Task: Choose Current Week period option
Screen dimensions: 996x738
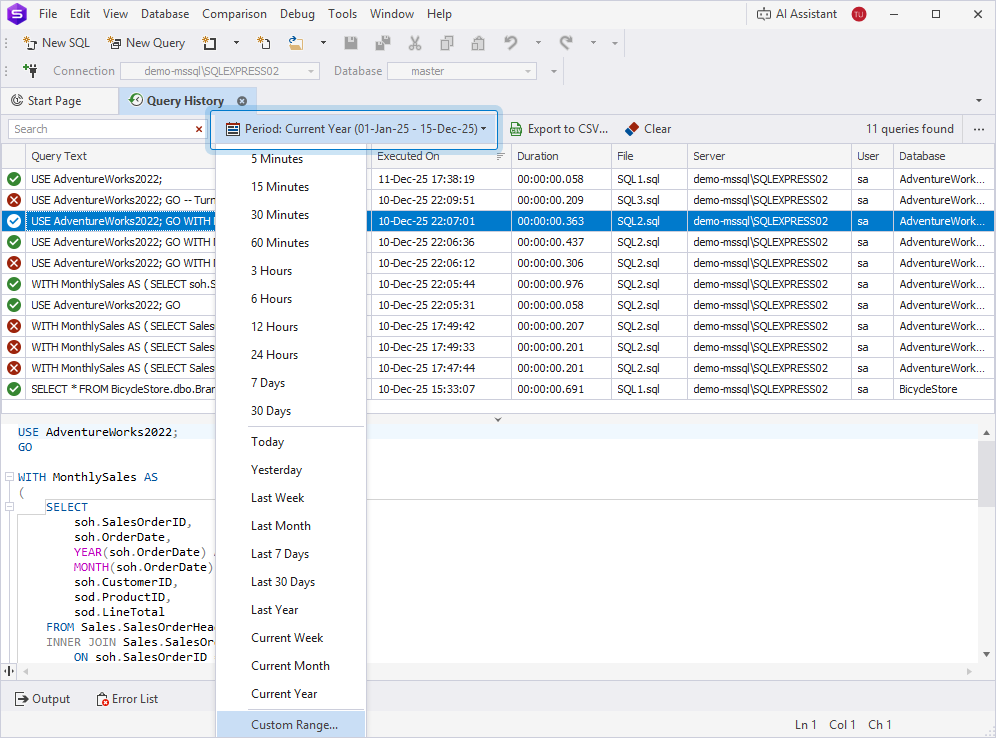Action: [x=291, y=638]
